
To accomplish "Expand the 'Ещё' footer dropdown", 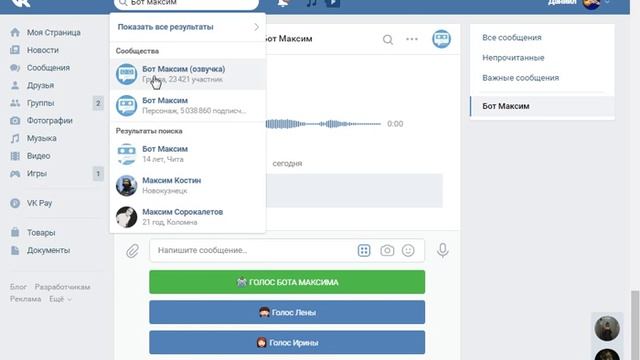I will pyautogui.click(x=60, y=299).
